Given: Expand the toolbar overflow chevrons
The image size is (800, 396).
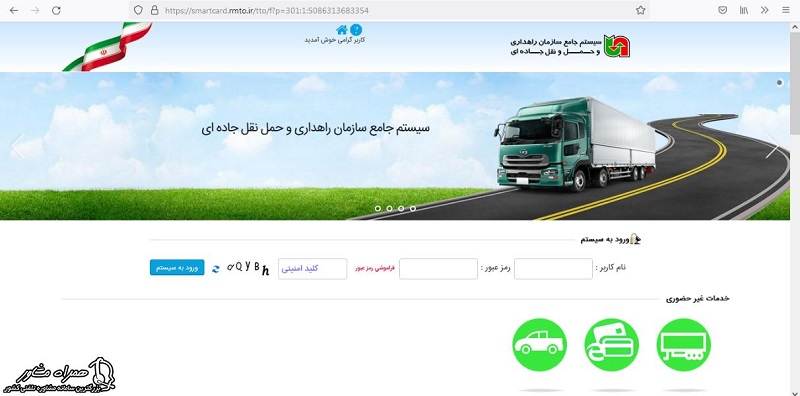Looking at the screenshot, I should [x=764, y=10].
